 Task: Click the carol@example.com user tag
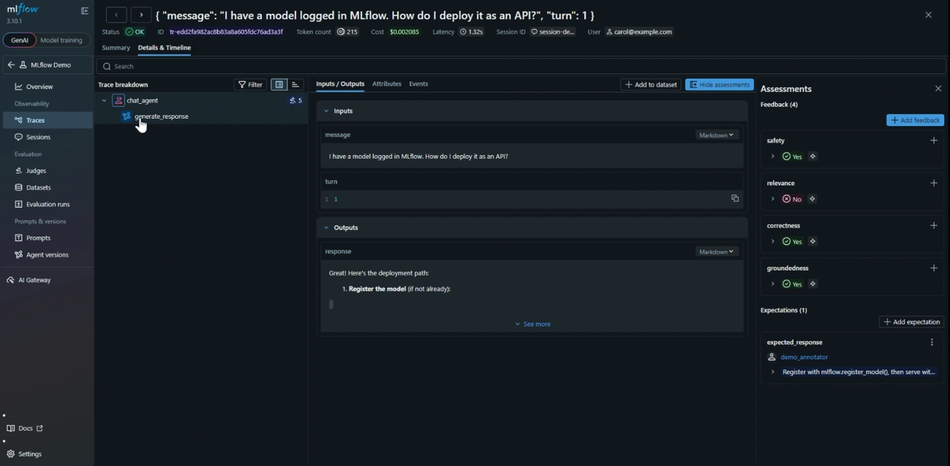coord(639,32)
